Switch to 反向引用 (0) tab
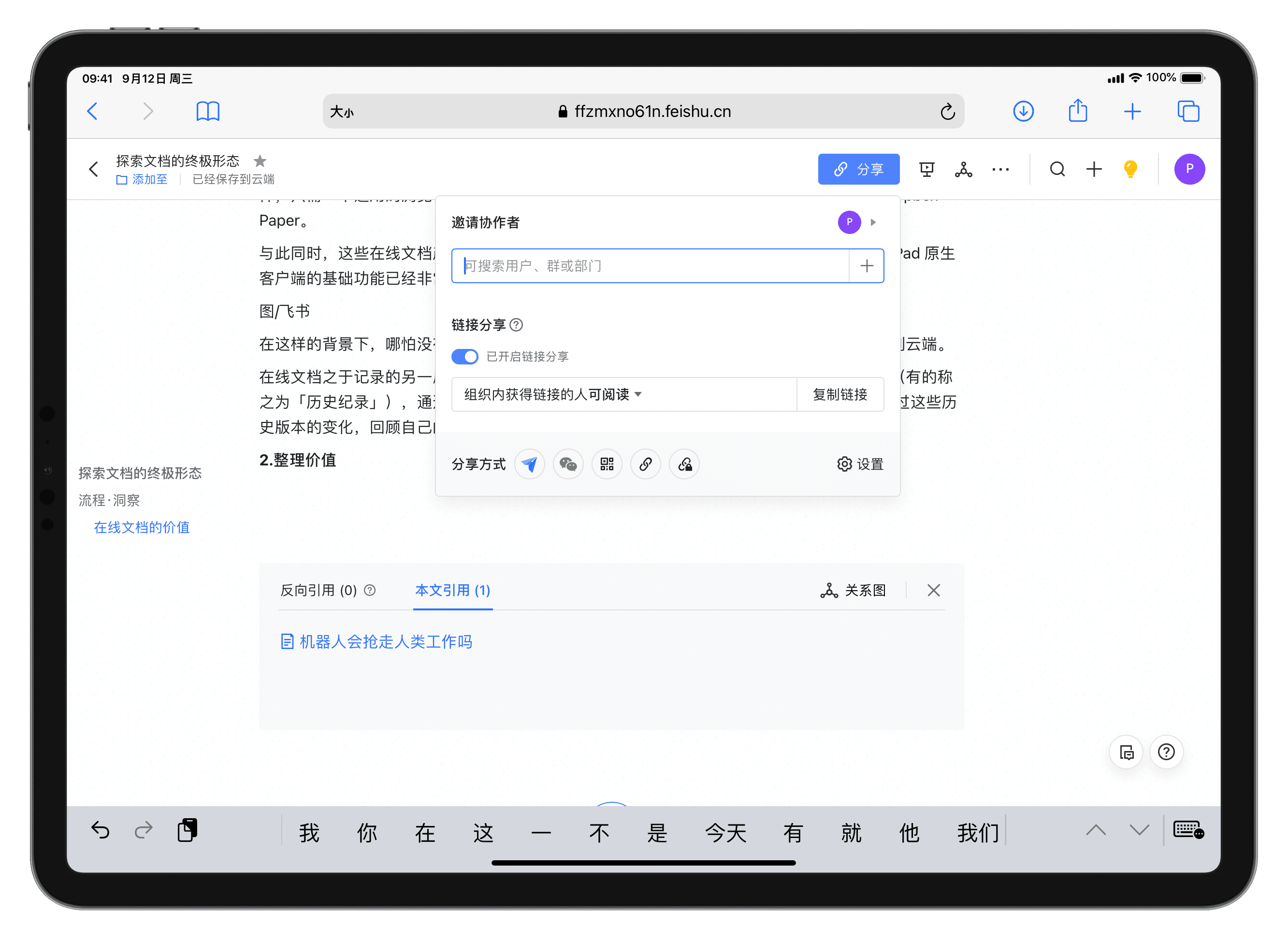This screenshot has width=1288, height=940. pyautogui.click(x=318, y=591)
